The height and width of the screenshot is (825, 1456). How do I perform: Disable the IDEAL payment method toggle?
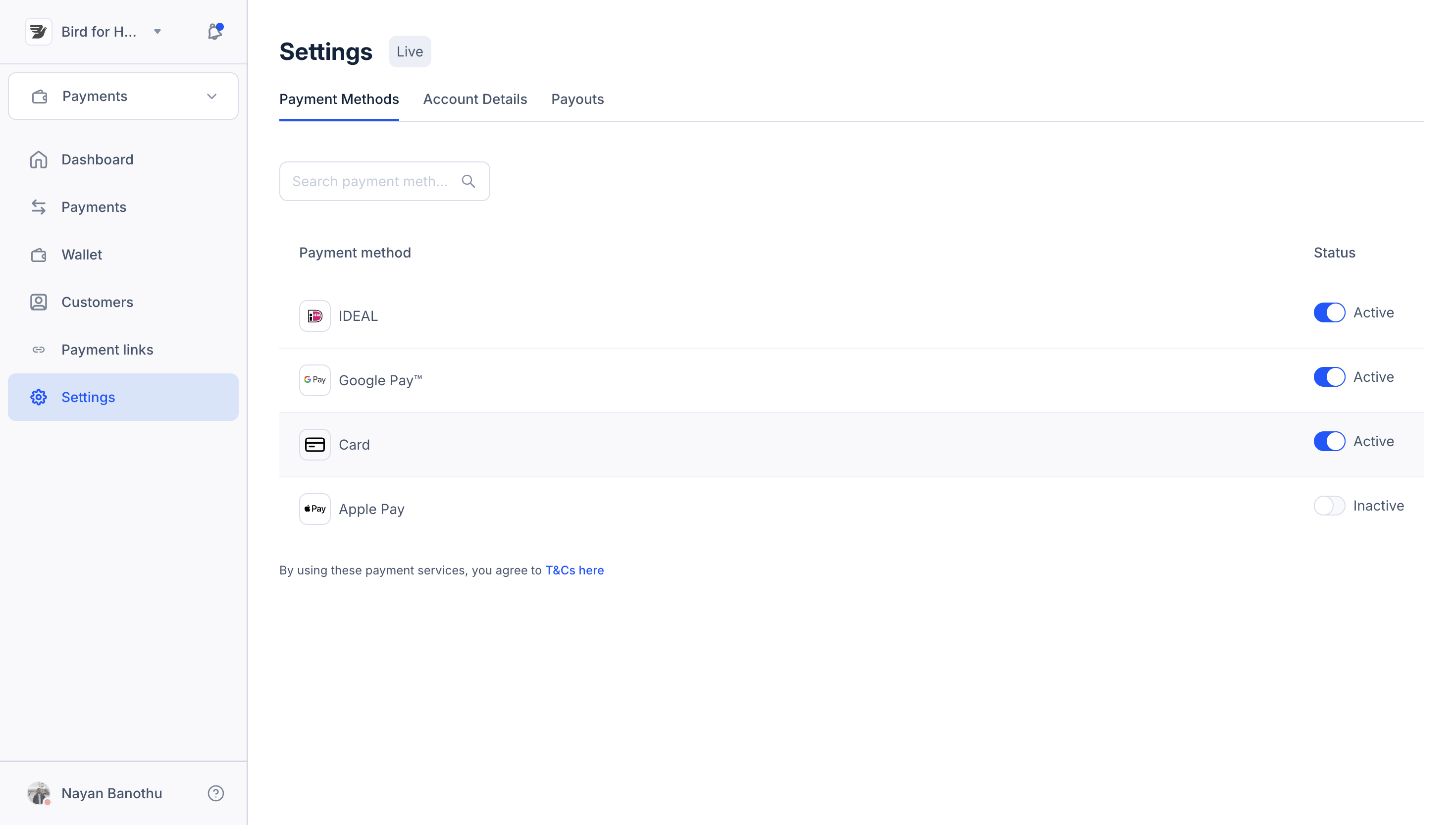pyautogui.click(x=1329, y=313)
